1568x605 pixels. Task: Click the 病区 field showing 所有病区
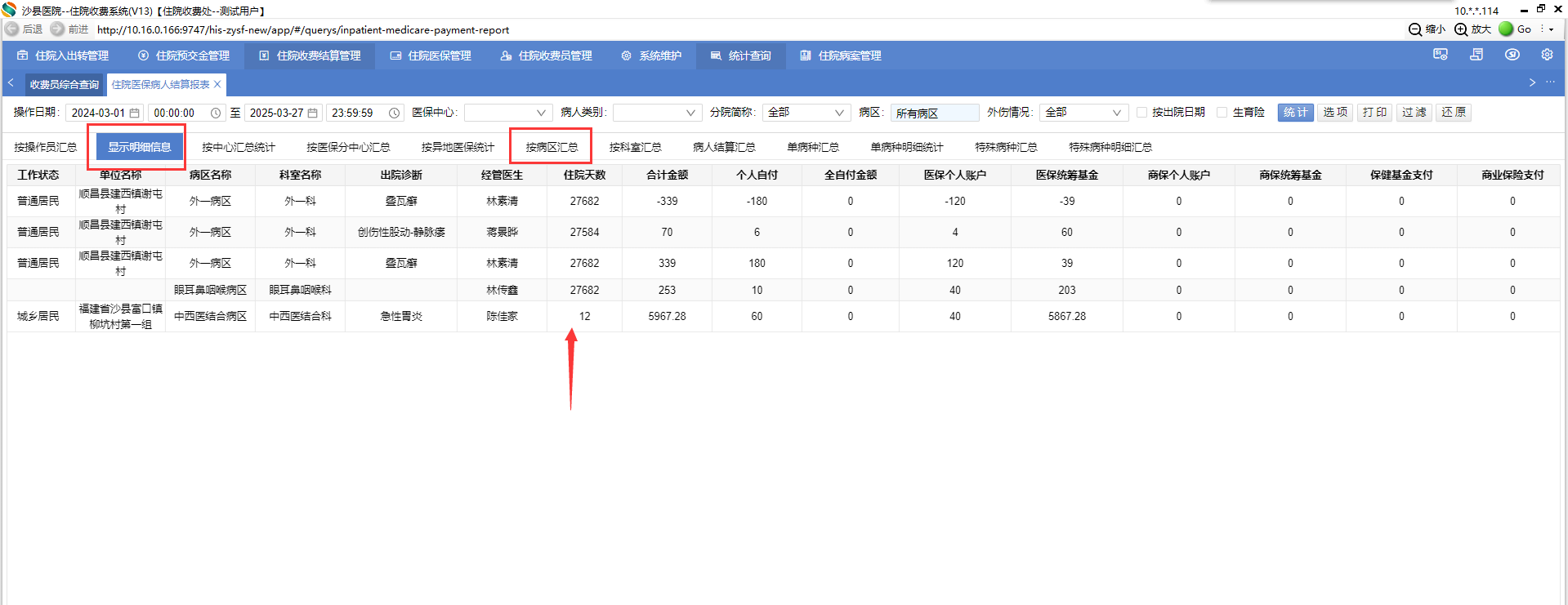[935, 113]
